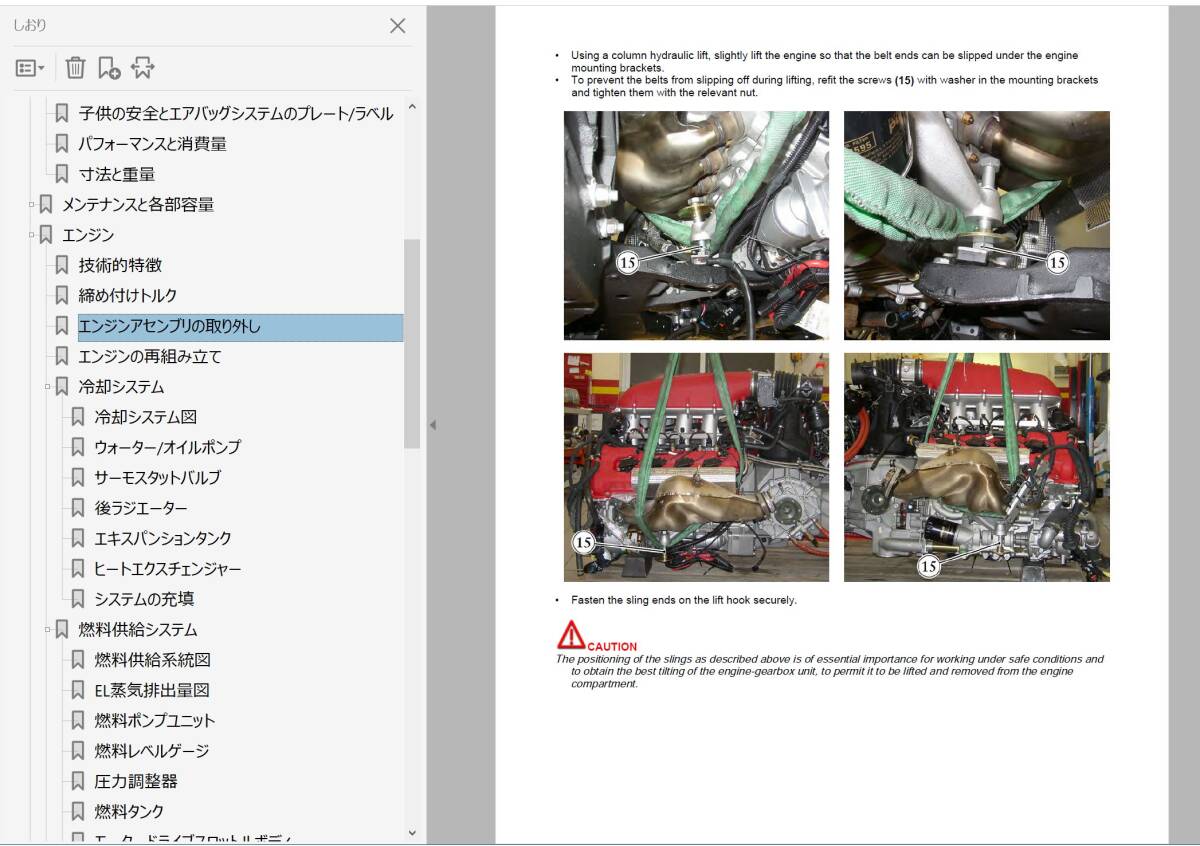Open bookmark エンジンの再組み立て
Image resolution: width=1200 pixels, height=846 pixels.
tap(150, 356)
